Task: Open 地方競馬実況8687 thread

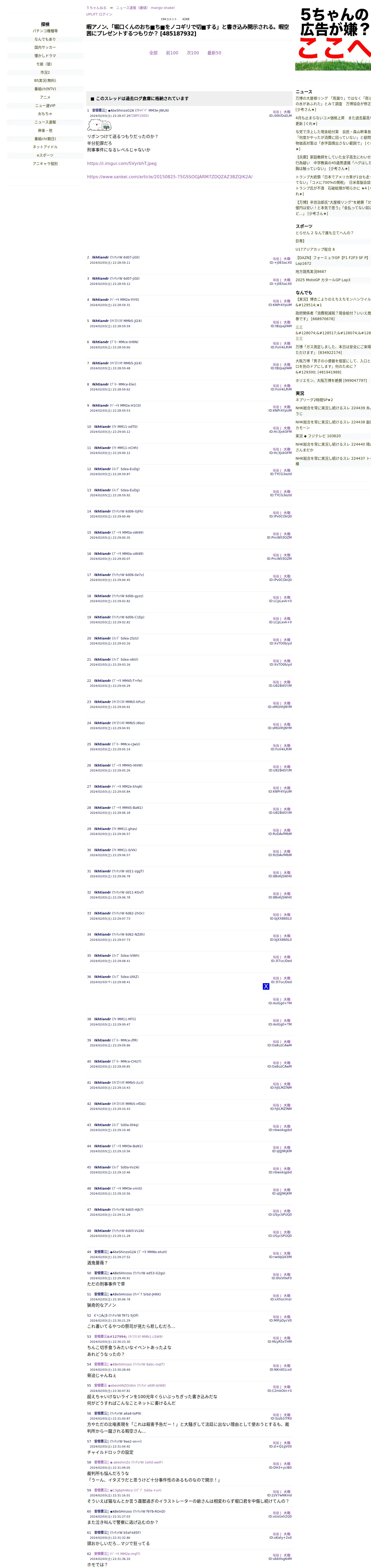Action: pyautogui.click(x=311, y=272)
